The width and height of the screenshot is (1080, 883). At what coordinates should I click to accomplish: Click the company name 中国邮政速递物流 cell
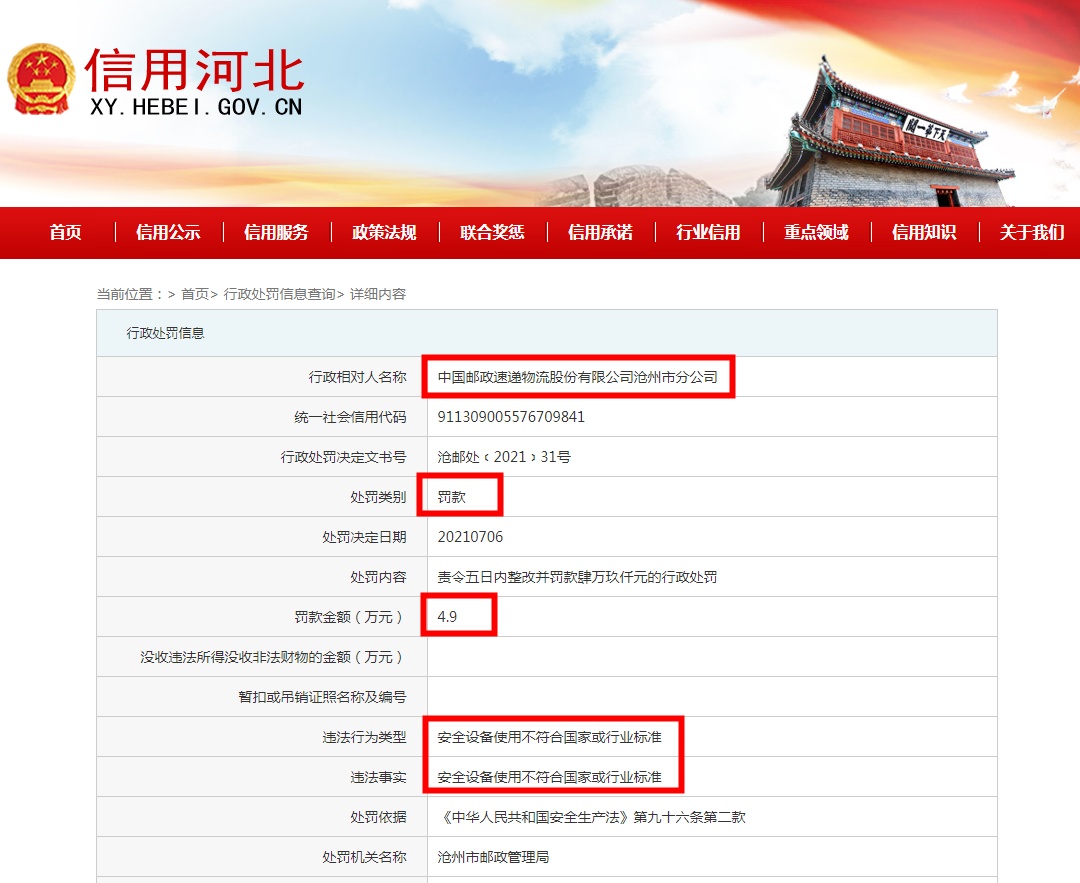[x=578, y=377]
